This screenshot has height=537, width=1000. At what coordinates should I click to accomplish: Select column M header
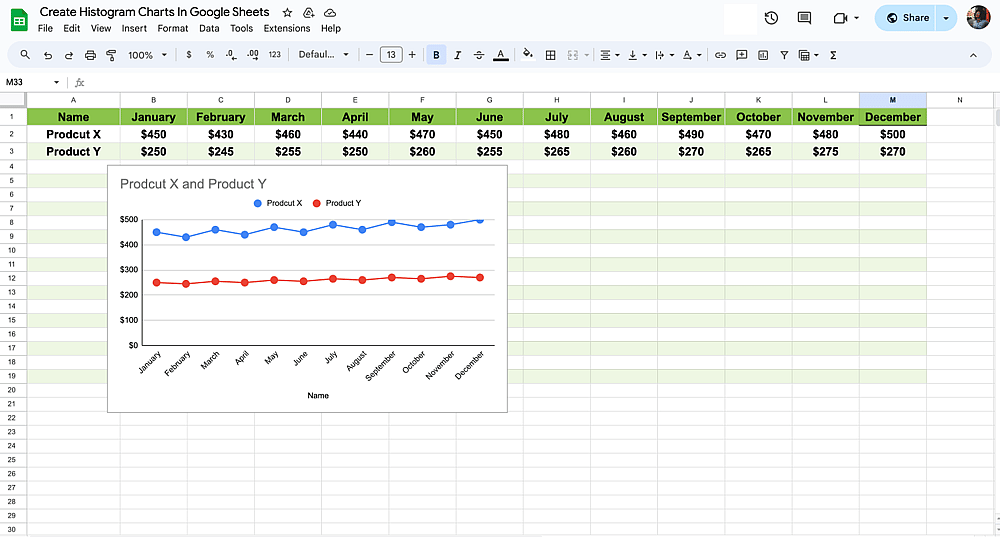click(892, 100)
